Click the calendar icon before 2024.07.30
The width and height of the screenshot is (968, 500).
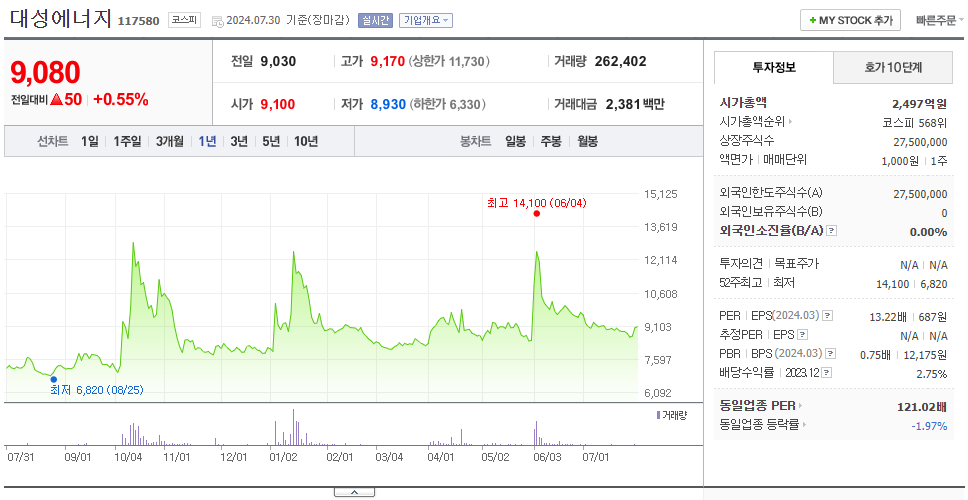pyautogui.click(x=217, y=20)
